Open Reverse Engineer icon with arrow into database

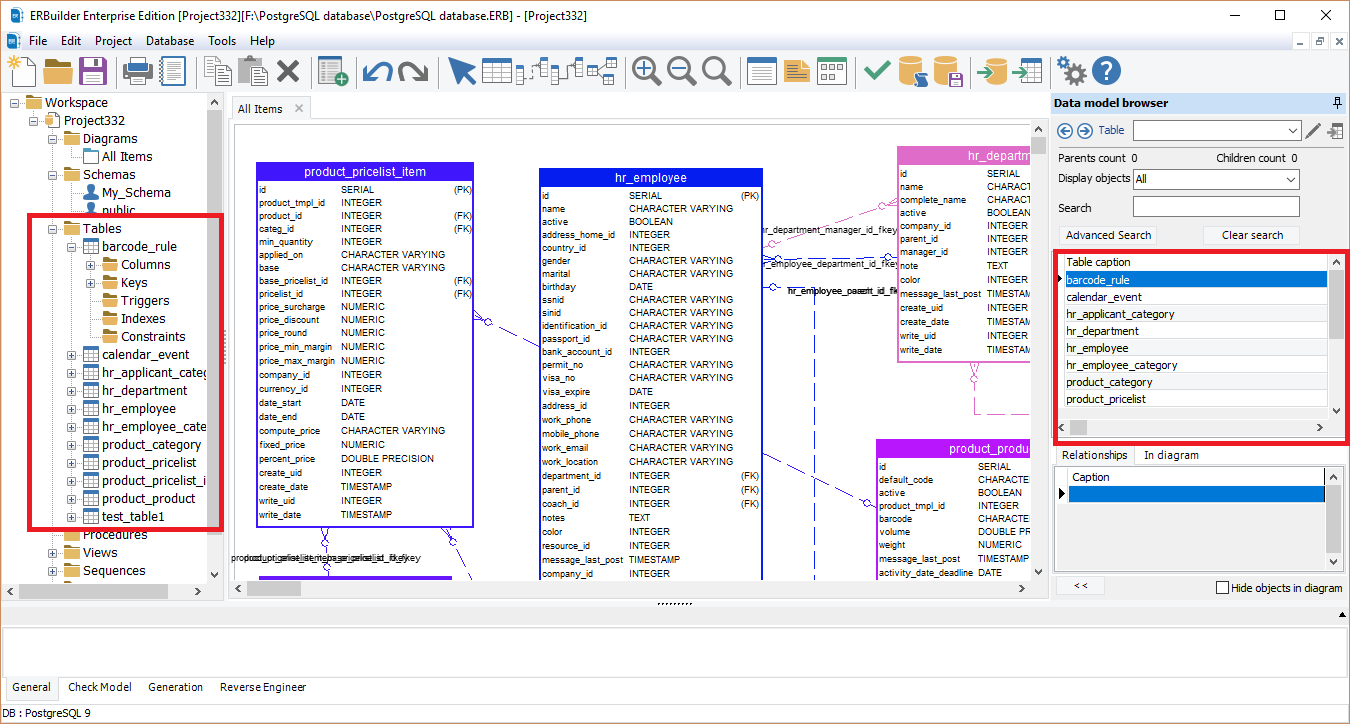tap(993, 71)
